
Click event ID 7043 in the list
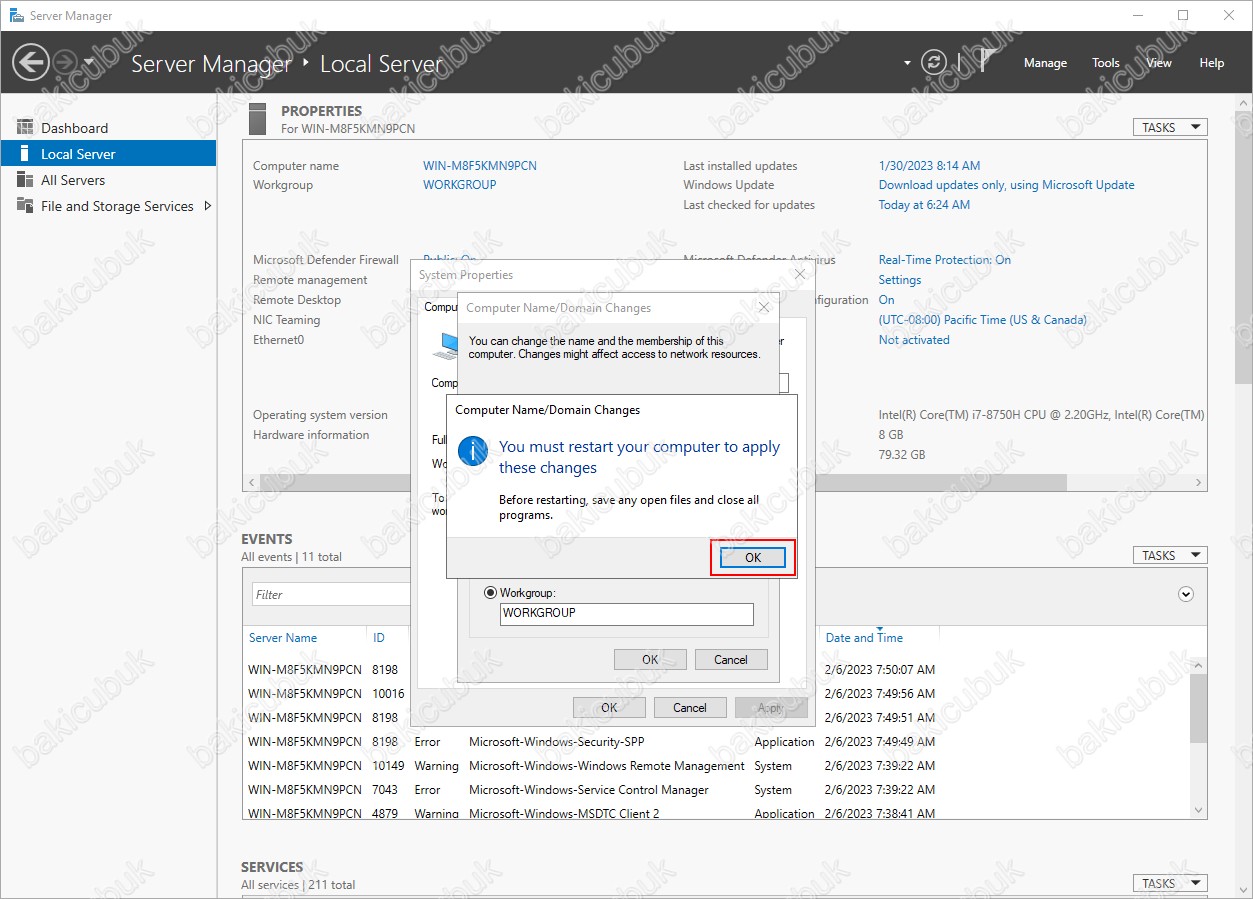(x=385, y=790)
